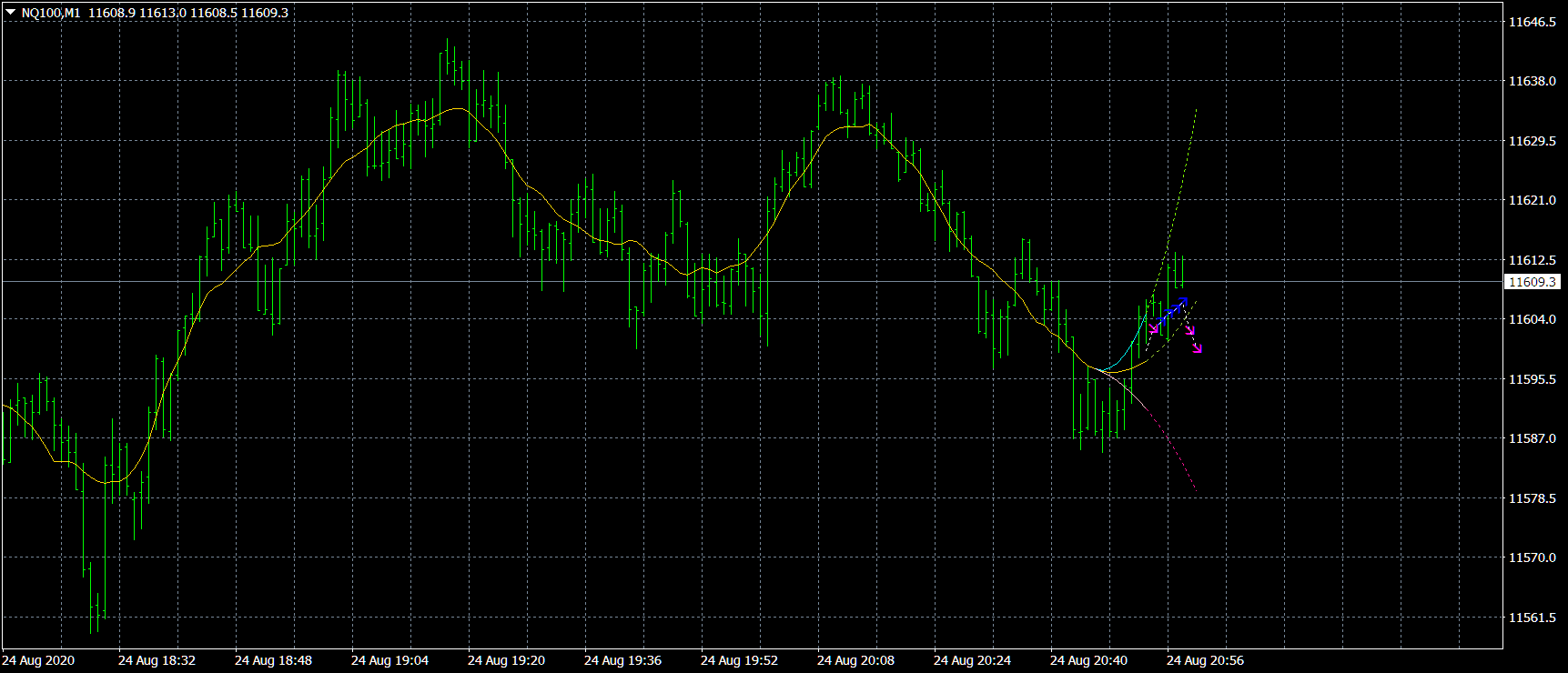Viewport: 1568px width, 673px height.
Task: Click the 24 Aug 20:24 time label
Action: [x=972, y=660]
